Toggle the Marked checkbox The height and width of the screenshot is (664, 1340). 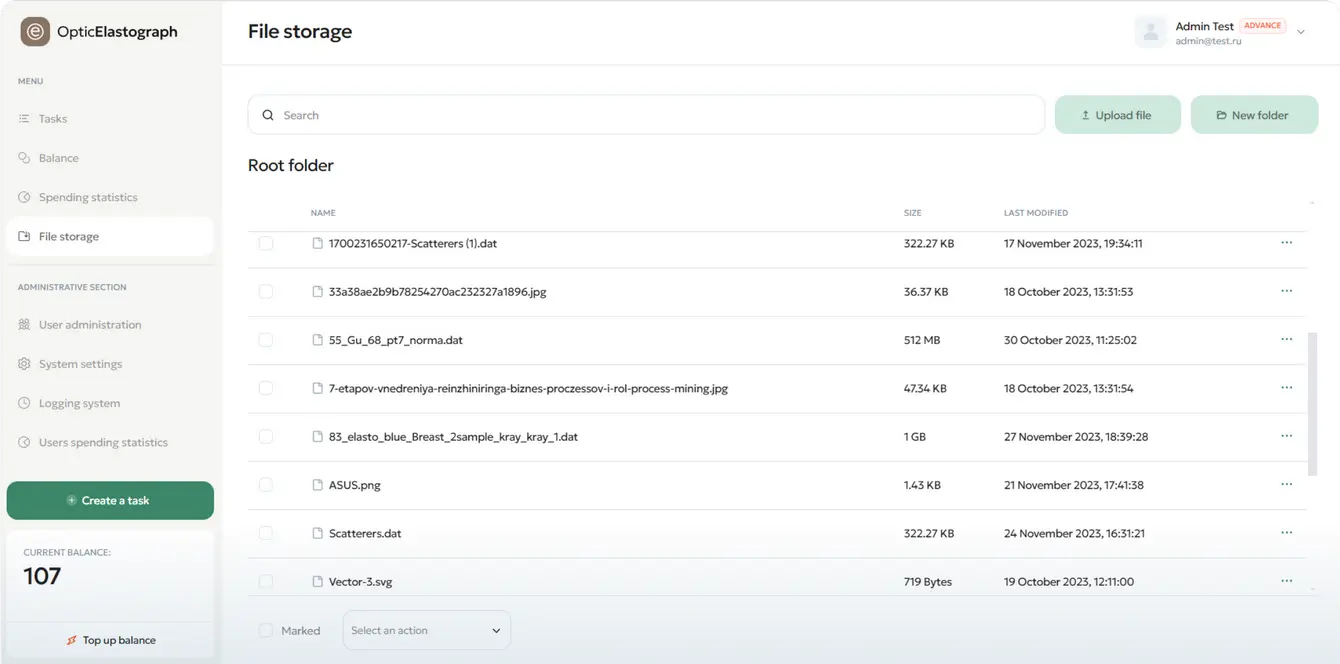coord(266,631)
